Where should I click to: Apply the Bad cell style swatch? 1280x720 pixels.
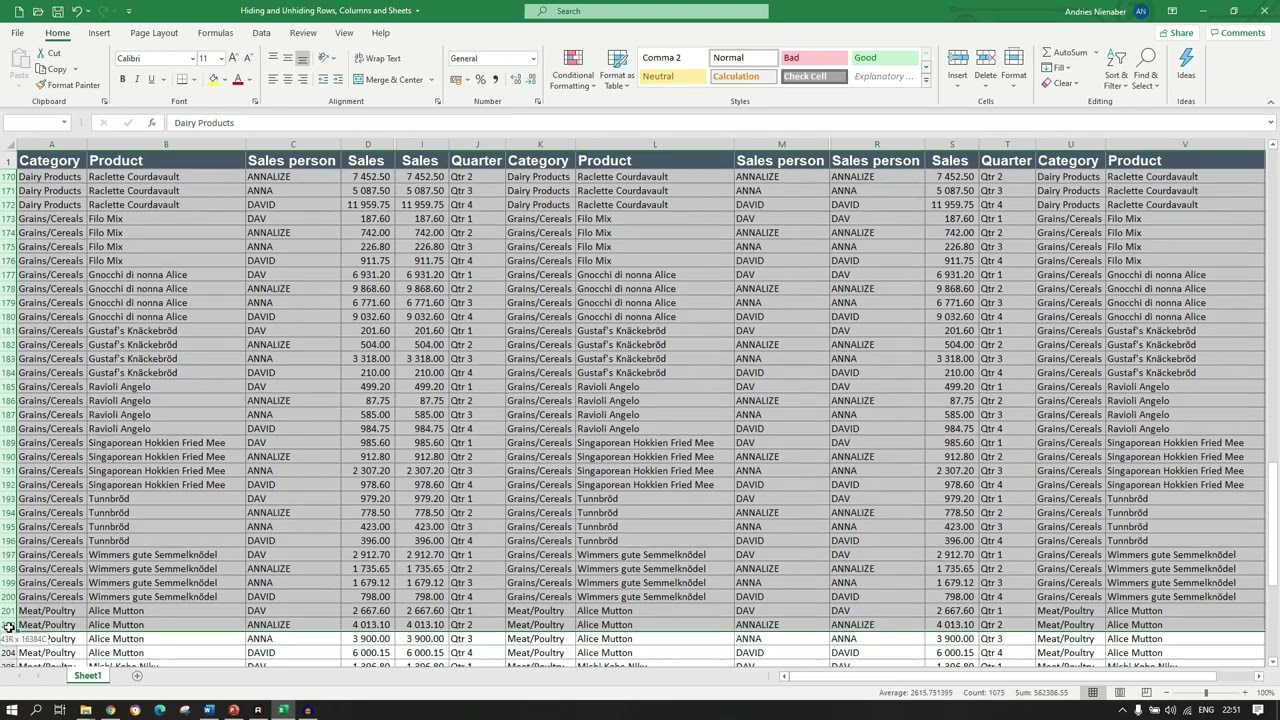click(814, 58)
